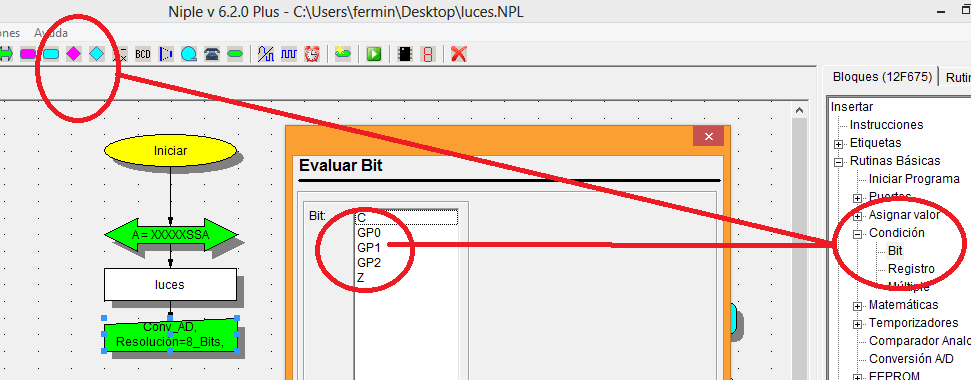Click the cyan rounded rectangle toolbar icon
This screenshot has height=380, width=971.
coord(51,54)
